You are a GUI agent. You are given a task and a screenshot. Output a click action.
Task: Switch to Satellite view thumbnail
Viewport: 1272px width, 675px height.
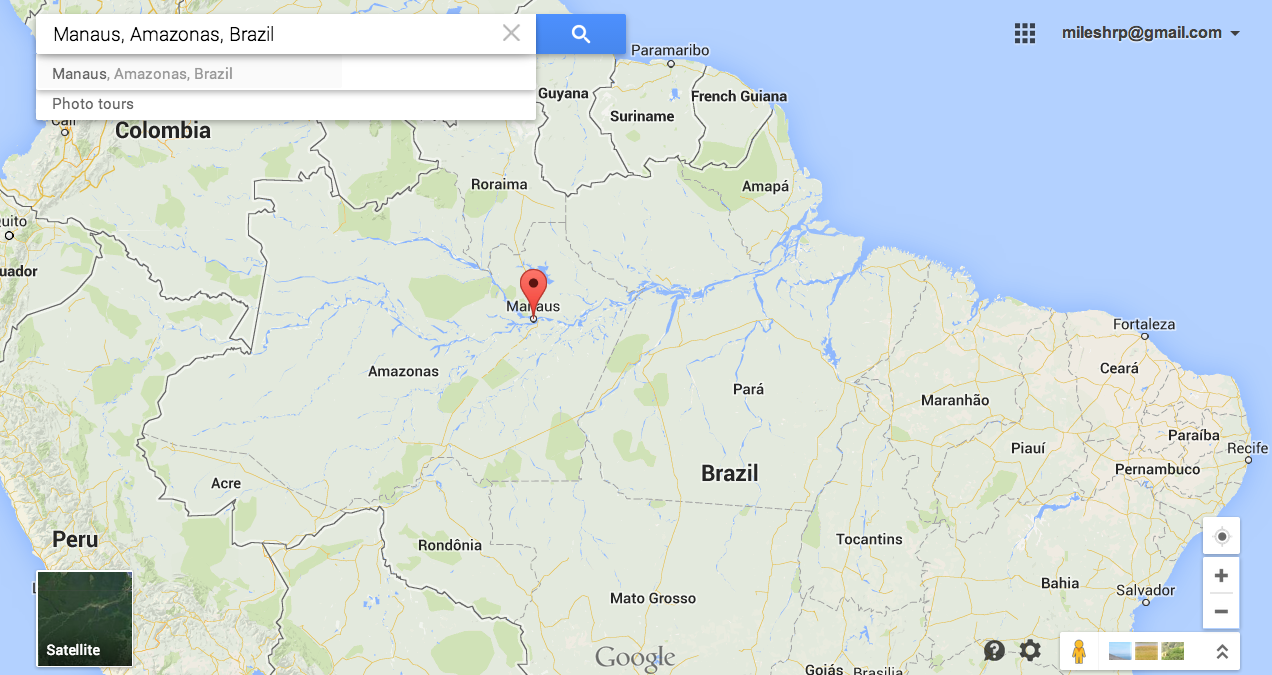(x=85, y=618)
